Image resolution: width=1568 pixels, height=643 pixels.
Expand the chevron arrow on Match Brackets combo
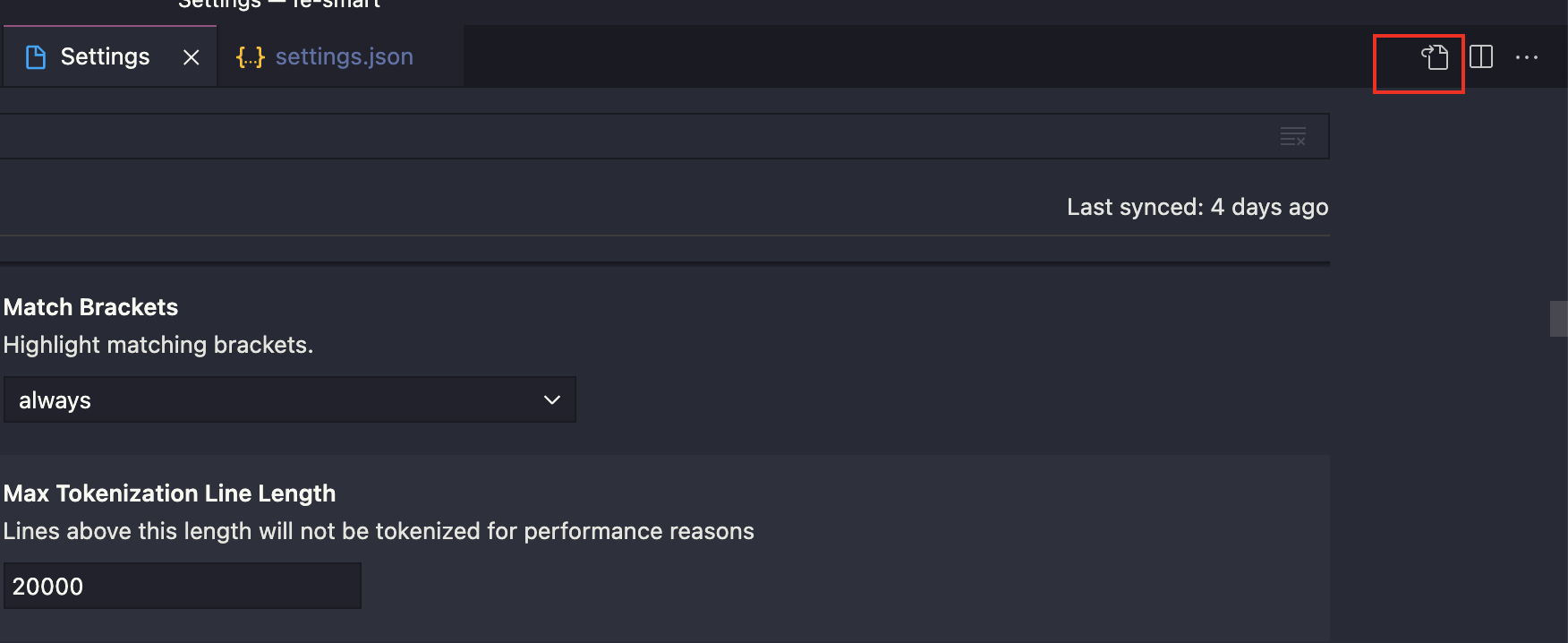click(552, 399)
